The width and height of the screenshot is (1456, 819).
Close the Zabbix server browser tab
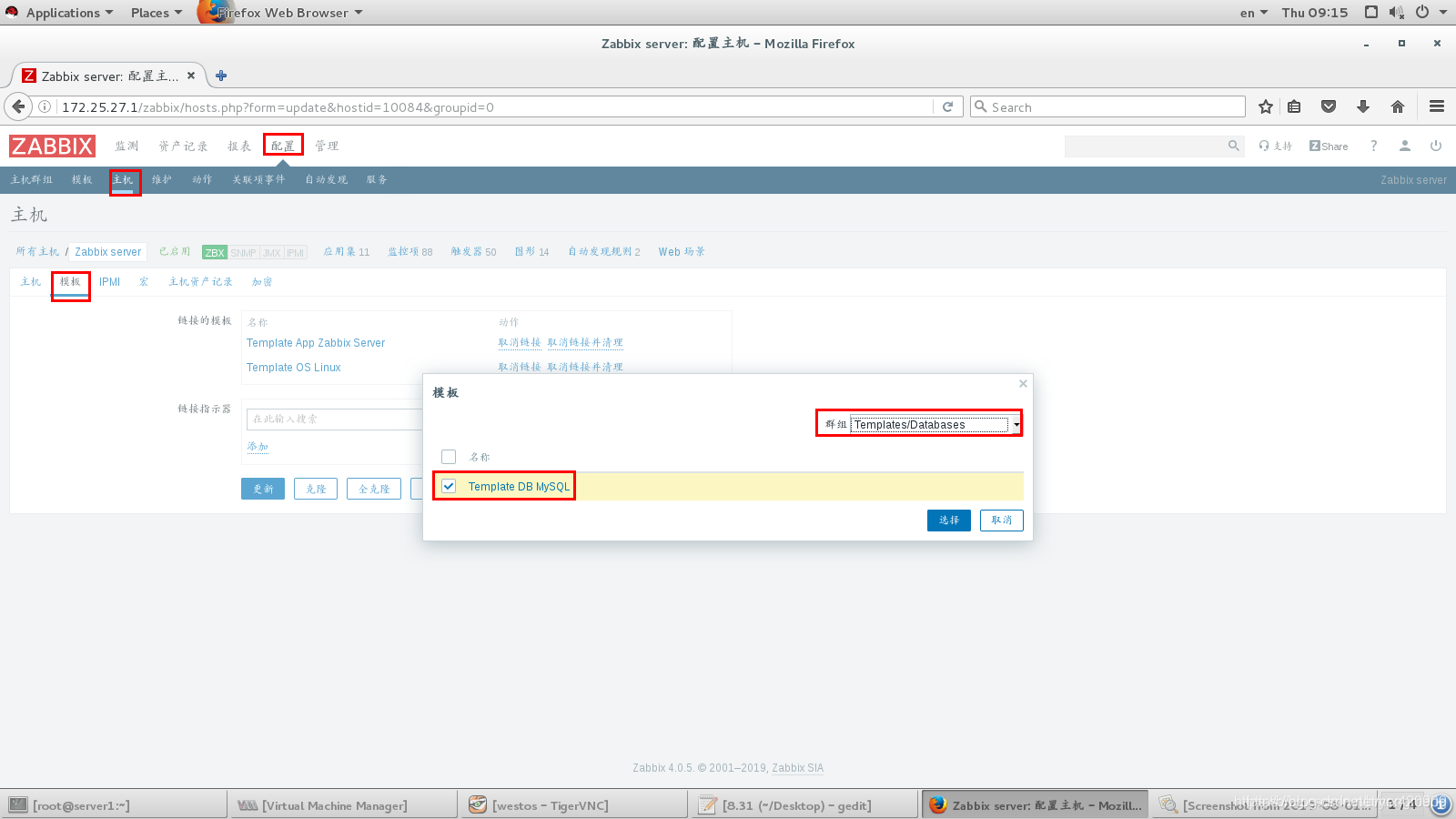pos(191,76)
